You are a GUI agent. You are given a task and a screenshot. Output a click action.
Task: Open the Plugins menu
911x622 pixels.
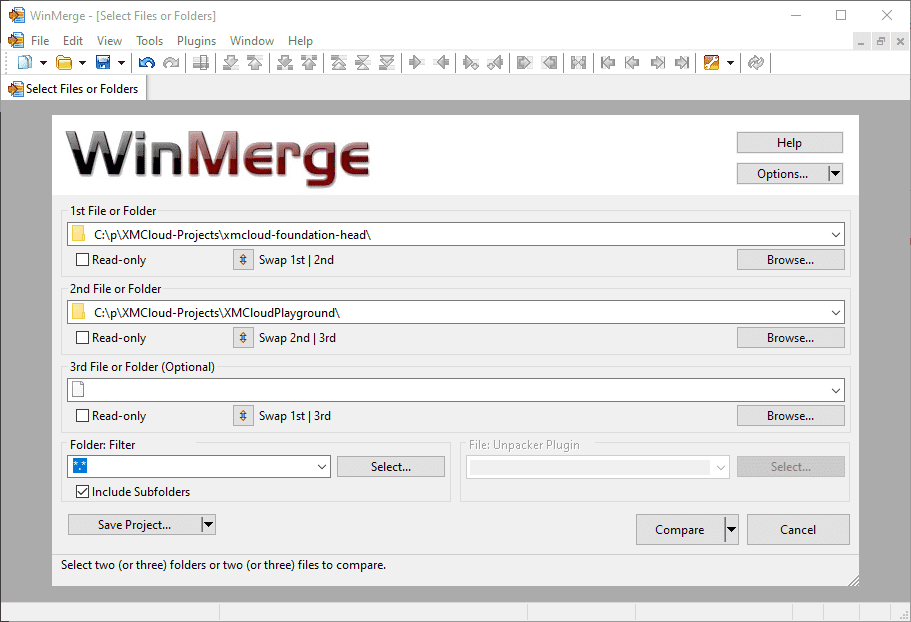coord(196,41)
